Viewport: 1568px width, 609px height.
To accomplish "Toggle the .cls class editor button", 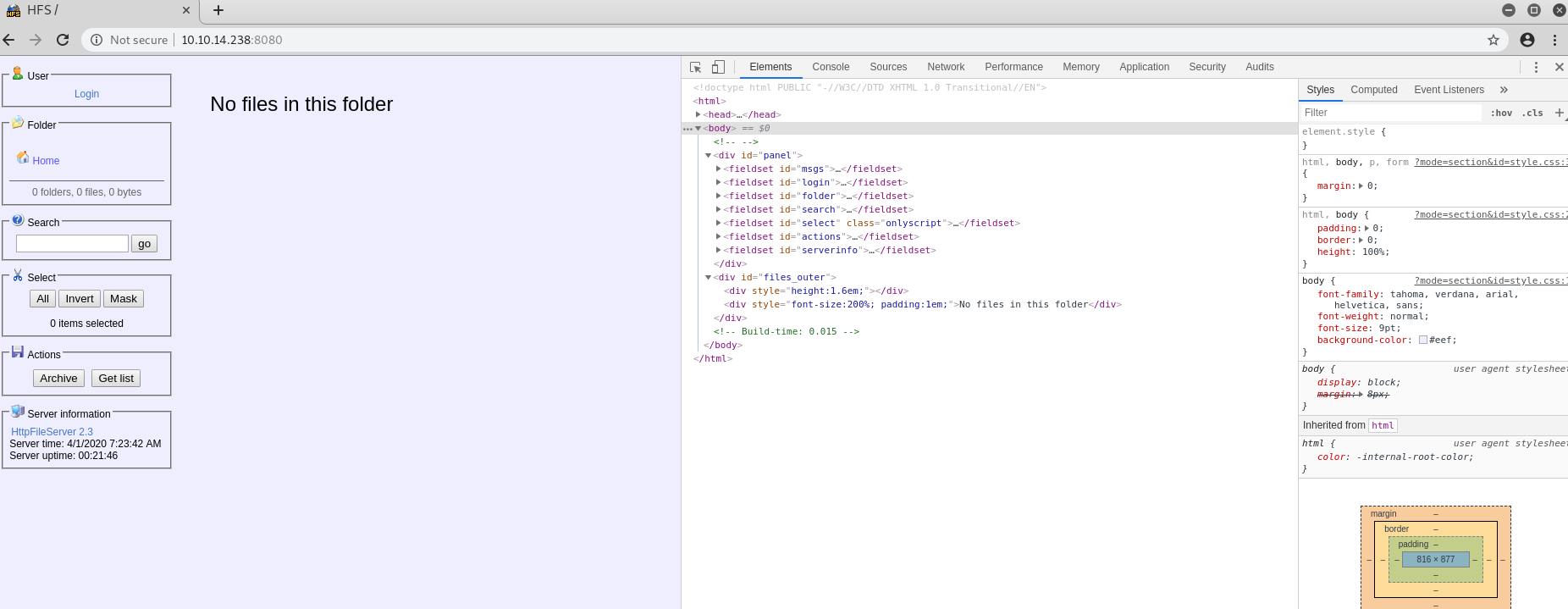I will point(1532,113).
